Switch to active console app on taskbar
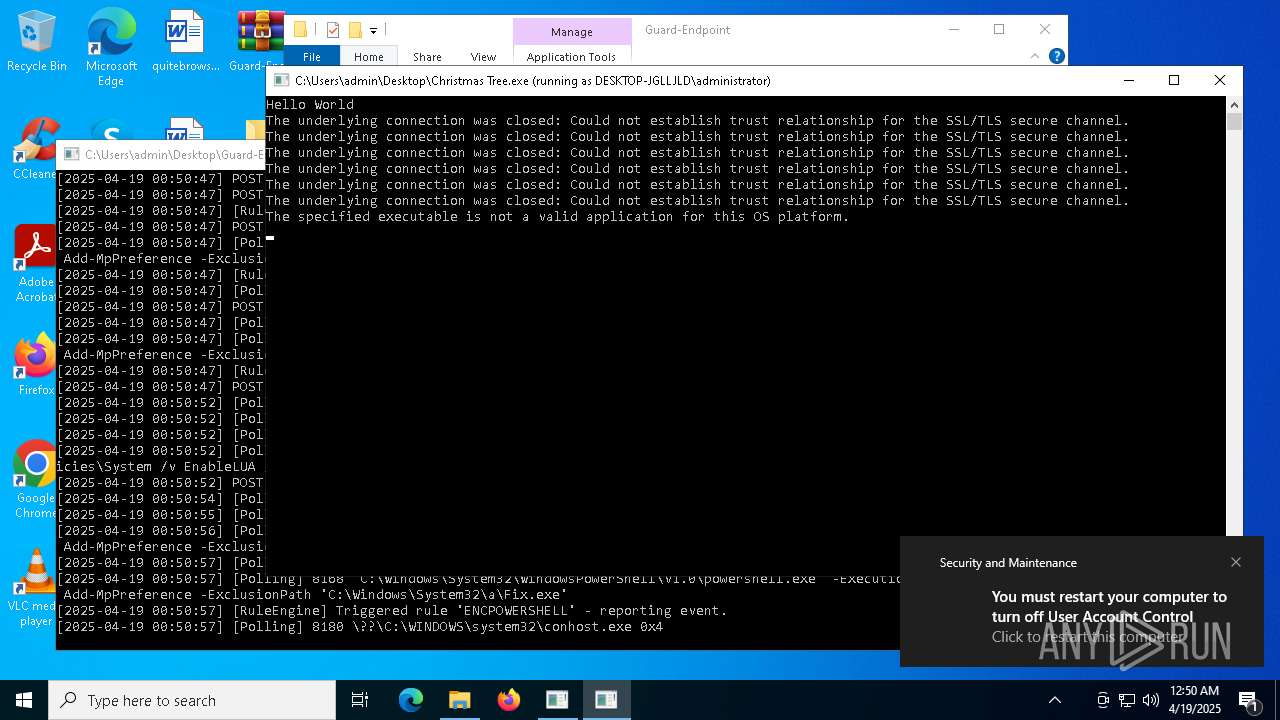Image resolution: width=1280 pixels, height=720 pixels. pyautogui.click(x=606, y=700)
